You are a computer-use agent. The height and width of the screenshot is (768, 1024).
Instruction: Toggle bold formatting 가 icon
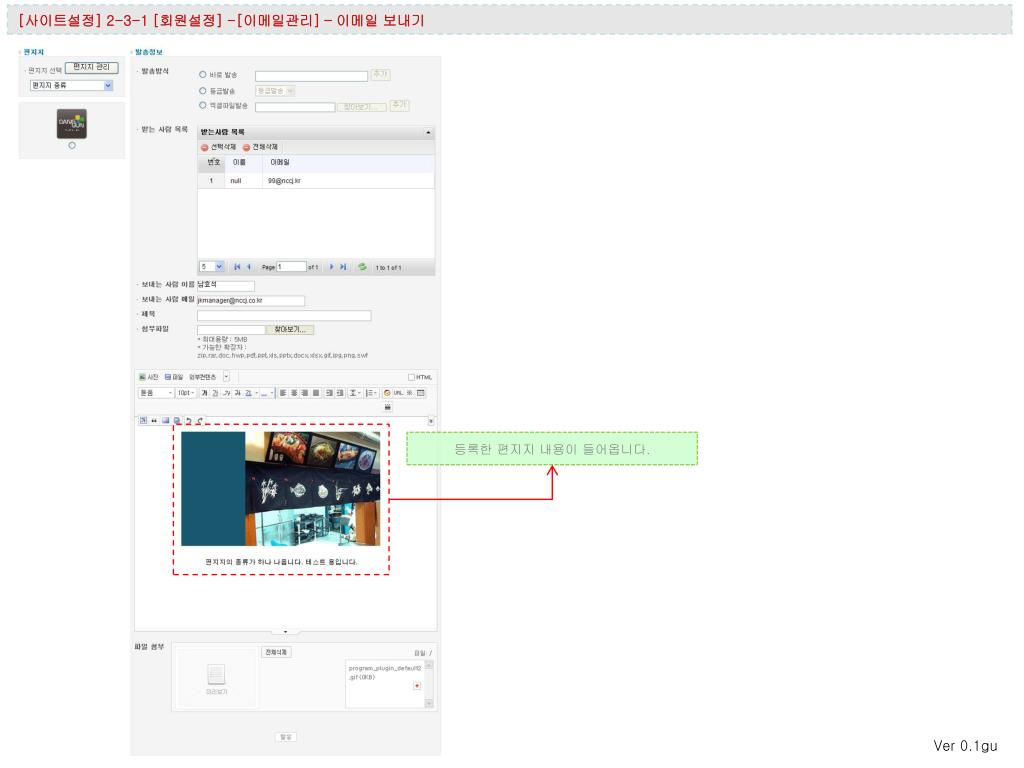coord(204,392)
